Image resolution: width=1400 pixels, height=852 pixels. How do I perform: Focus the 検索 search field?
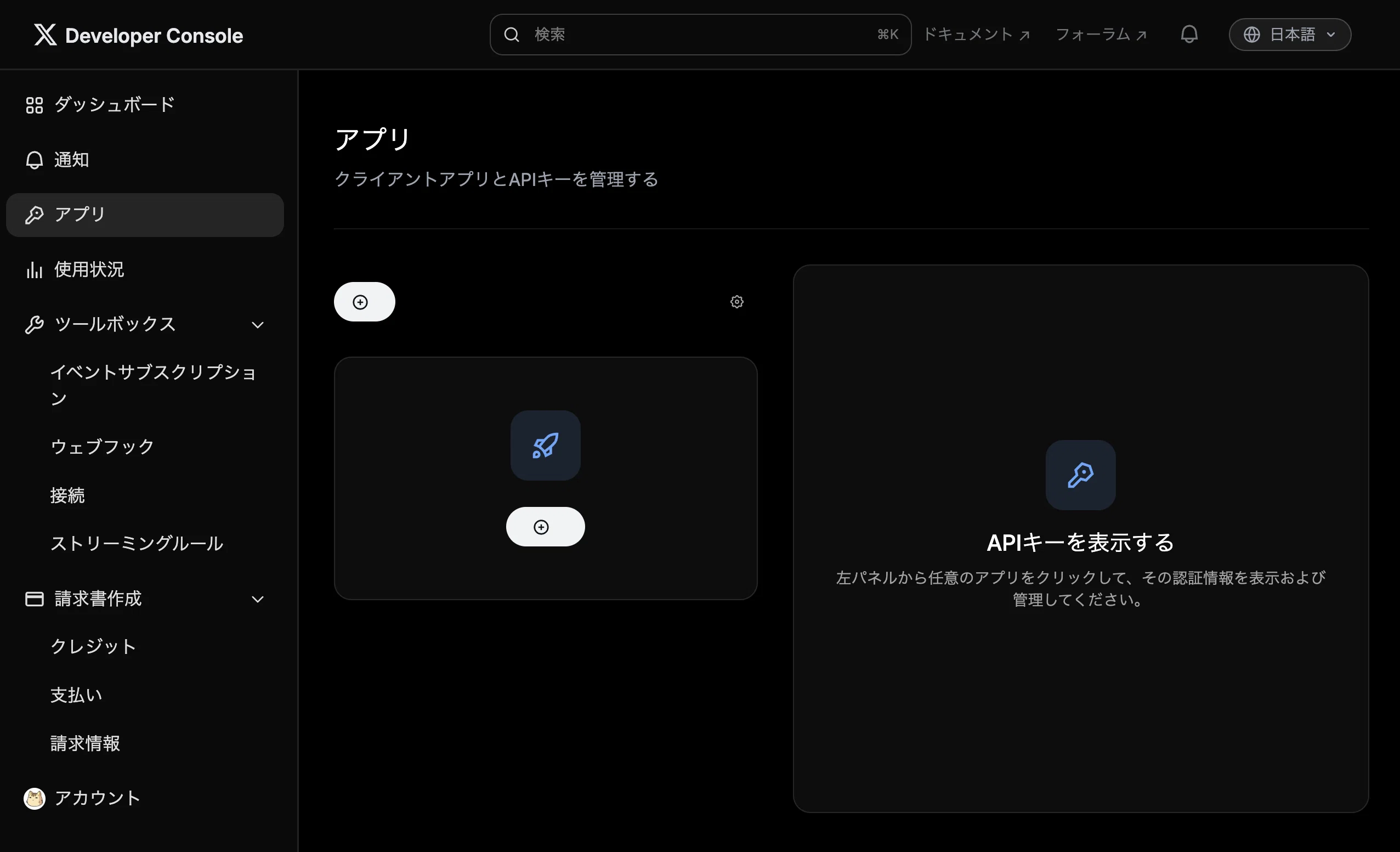pyautogui.click(x=701, y=35)
